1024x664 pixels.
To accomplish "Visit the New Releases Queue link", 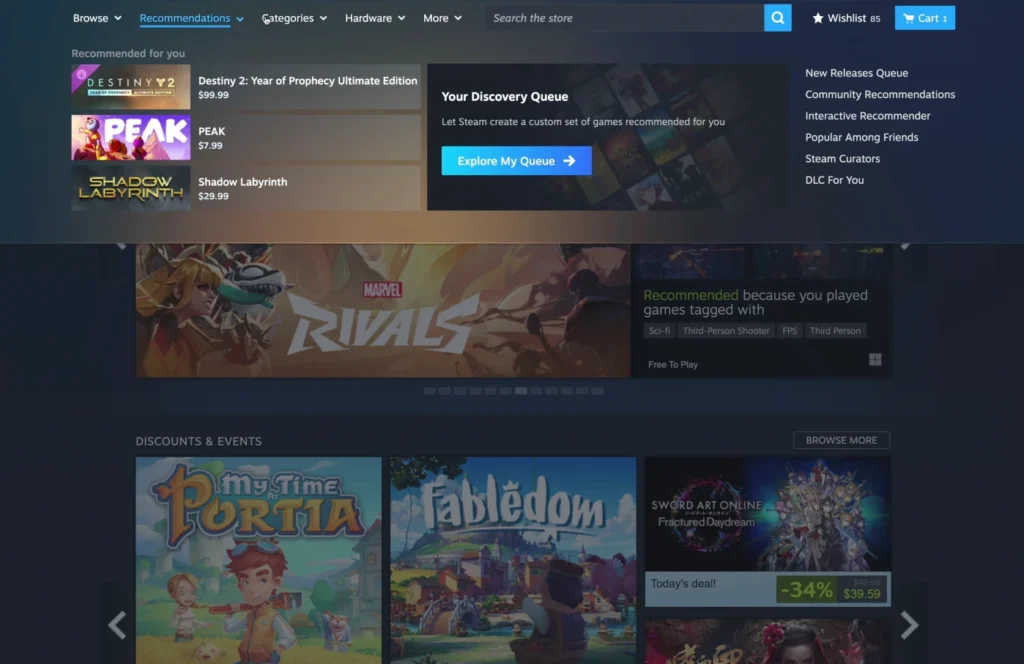I will (856, 72).
